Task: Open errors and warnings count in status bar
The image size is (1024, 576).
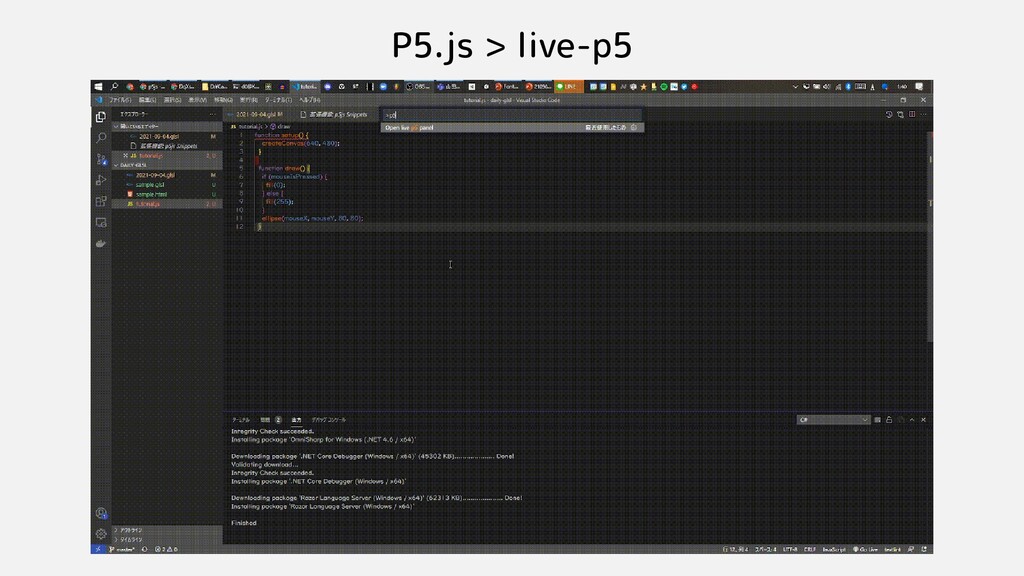Action: coord(166,549)
